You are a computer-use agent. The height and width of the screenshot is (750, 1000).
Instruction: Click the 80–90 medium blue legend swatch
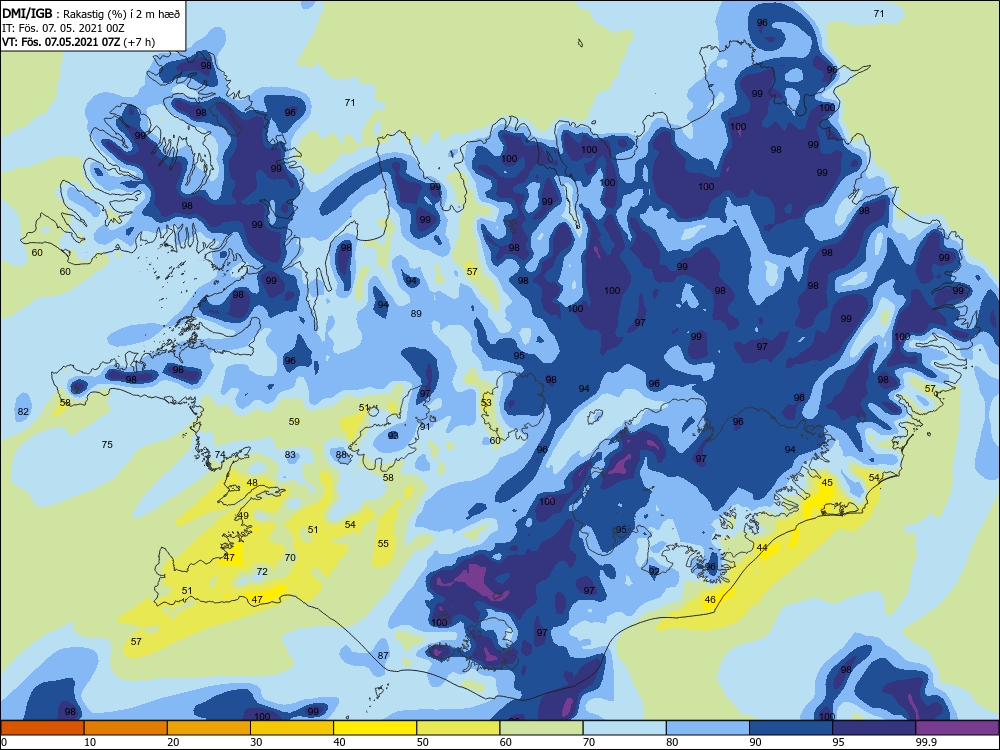(707, 728)
